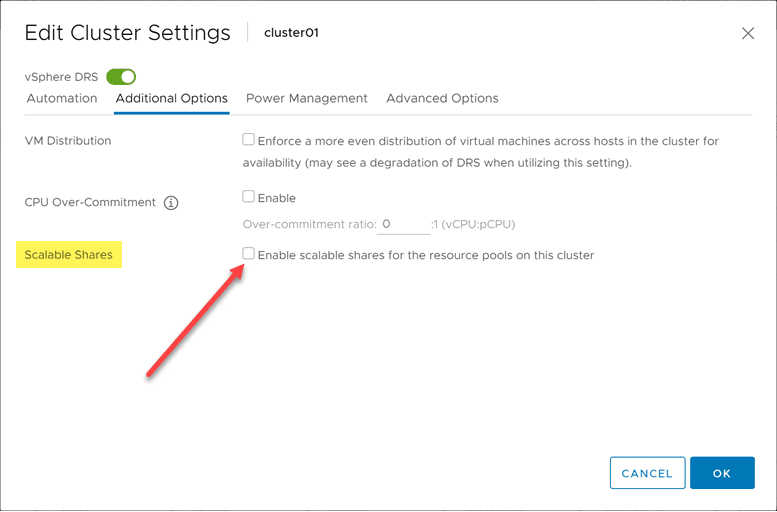Click the Scalable Shares label
The width and height of the screenshot is (777, 512).
pyautogui.click(x=69, y=255)
